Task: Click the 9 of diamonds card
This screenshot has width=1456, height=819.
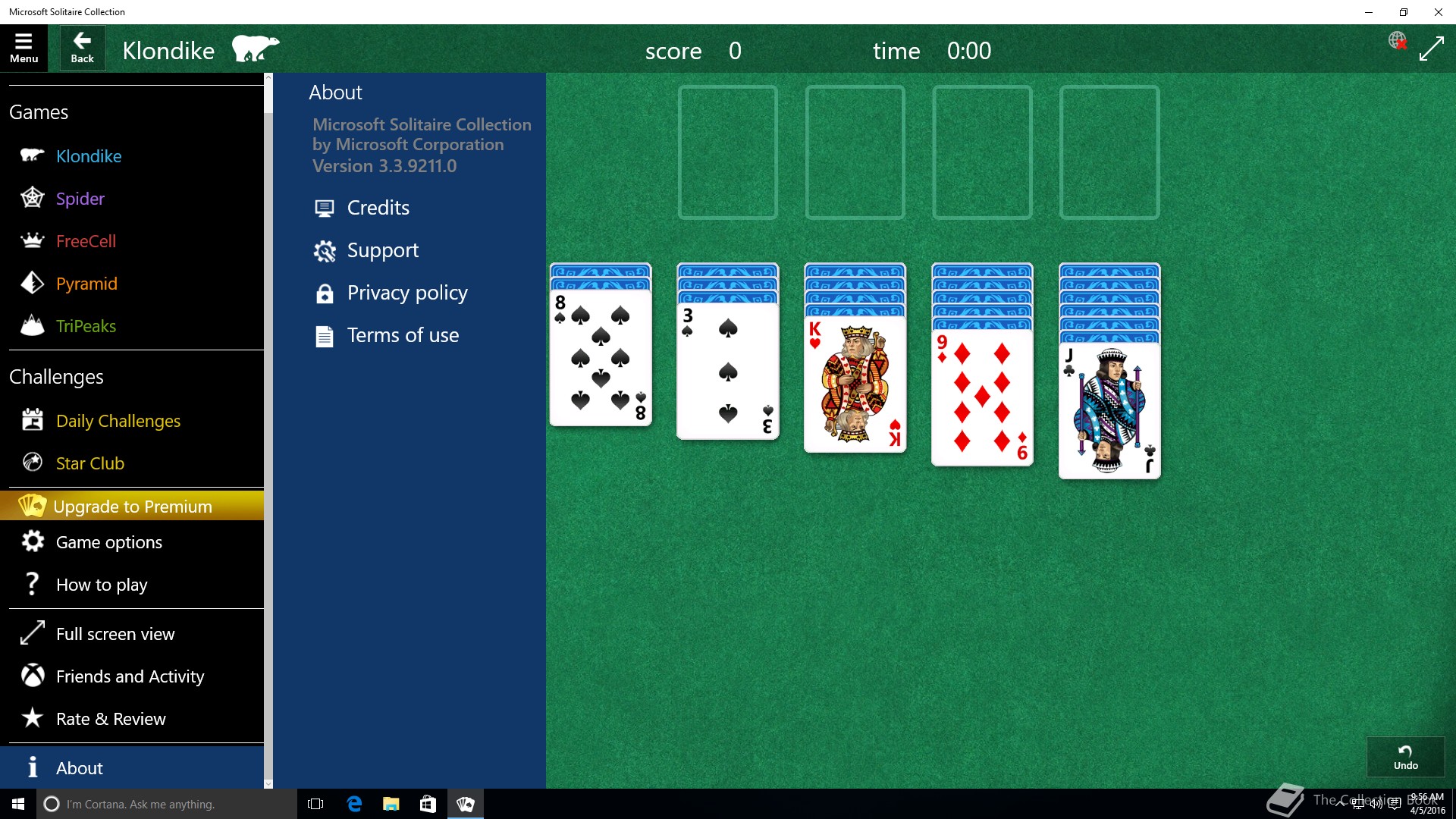Action: [982, 397]
